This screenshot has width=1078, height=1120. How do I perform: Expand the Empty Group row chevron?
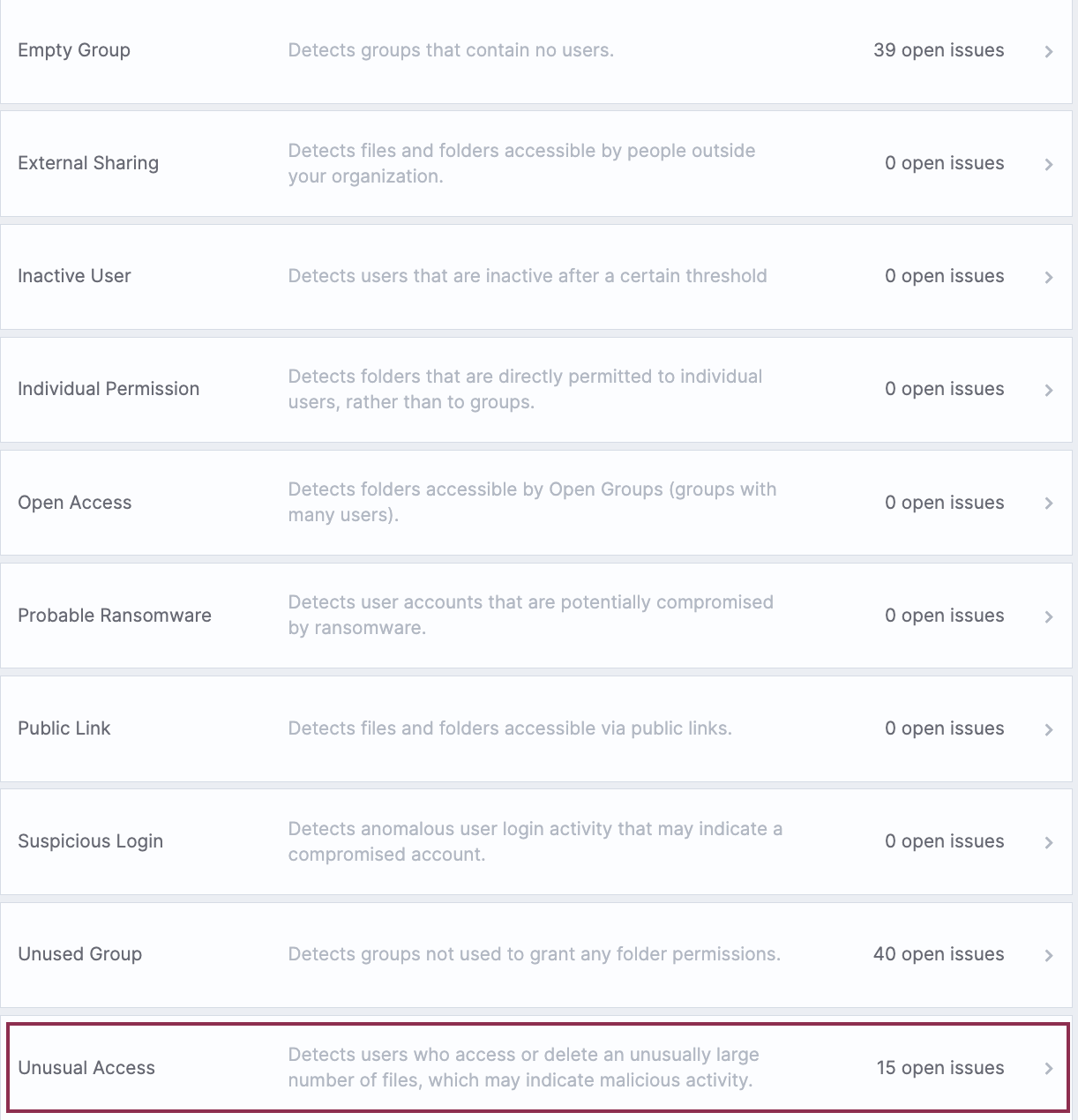point(1049,51)
